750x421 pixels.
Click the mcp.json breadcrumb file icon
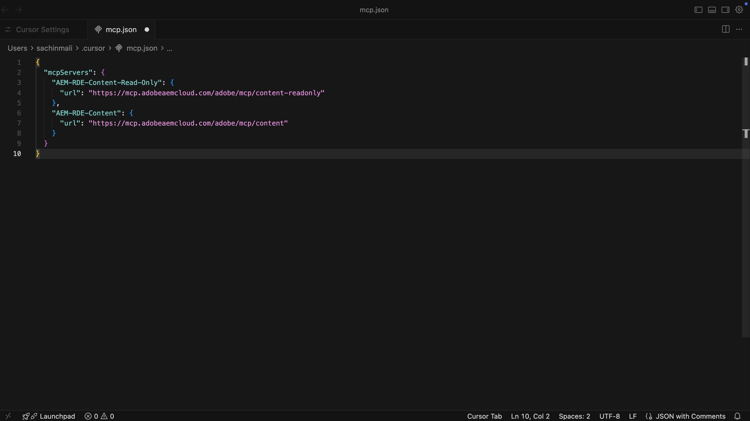[119, 48]
